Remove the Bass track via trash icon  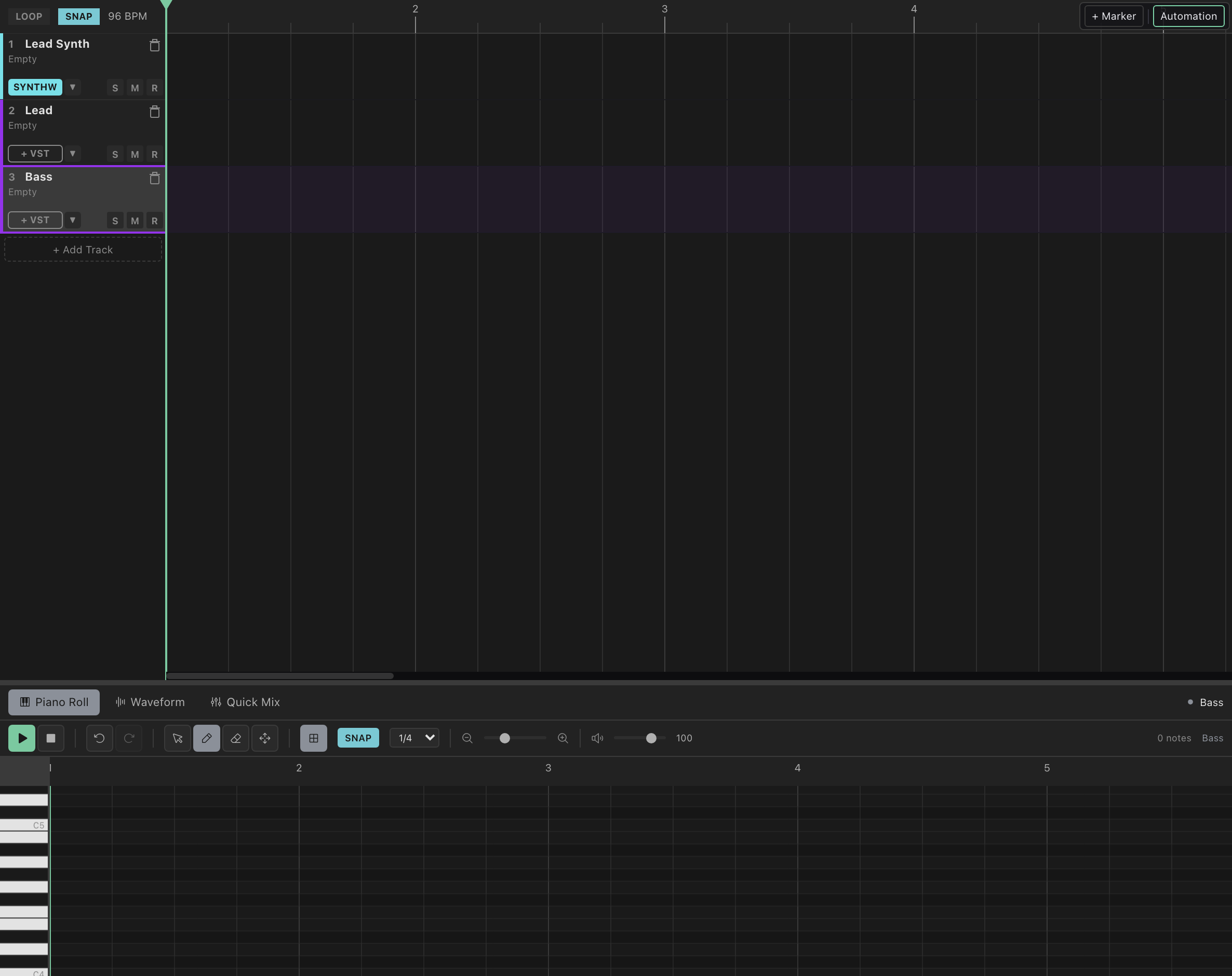click(x=154, y=178)
